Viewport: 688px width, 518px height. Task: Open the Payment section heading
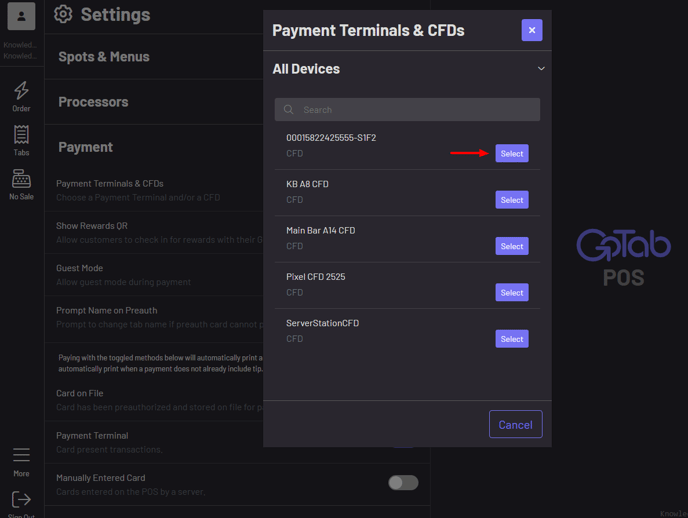pos(86,147)
